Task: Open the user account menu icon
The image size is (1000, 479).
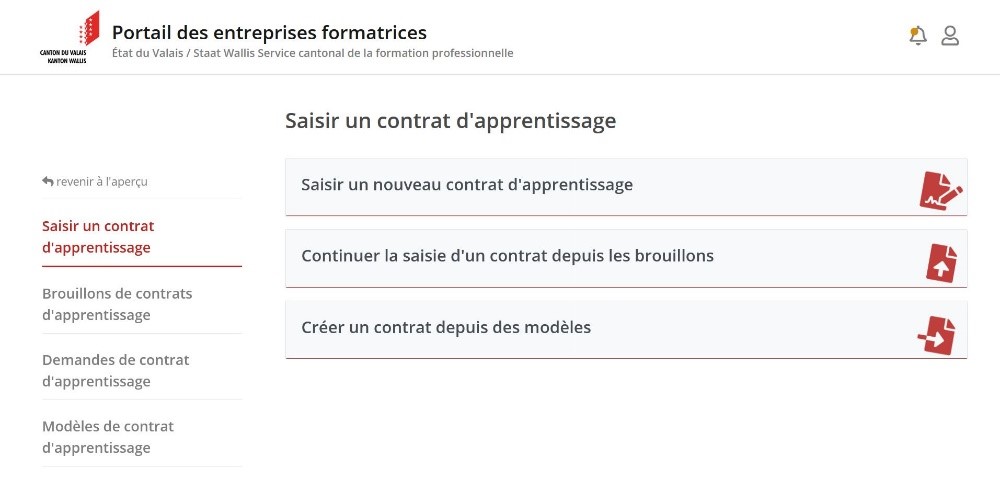Action: coord(950,36)
